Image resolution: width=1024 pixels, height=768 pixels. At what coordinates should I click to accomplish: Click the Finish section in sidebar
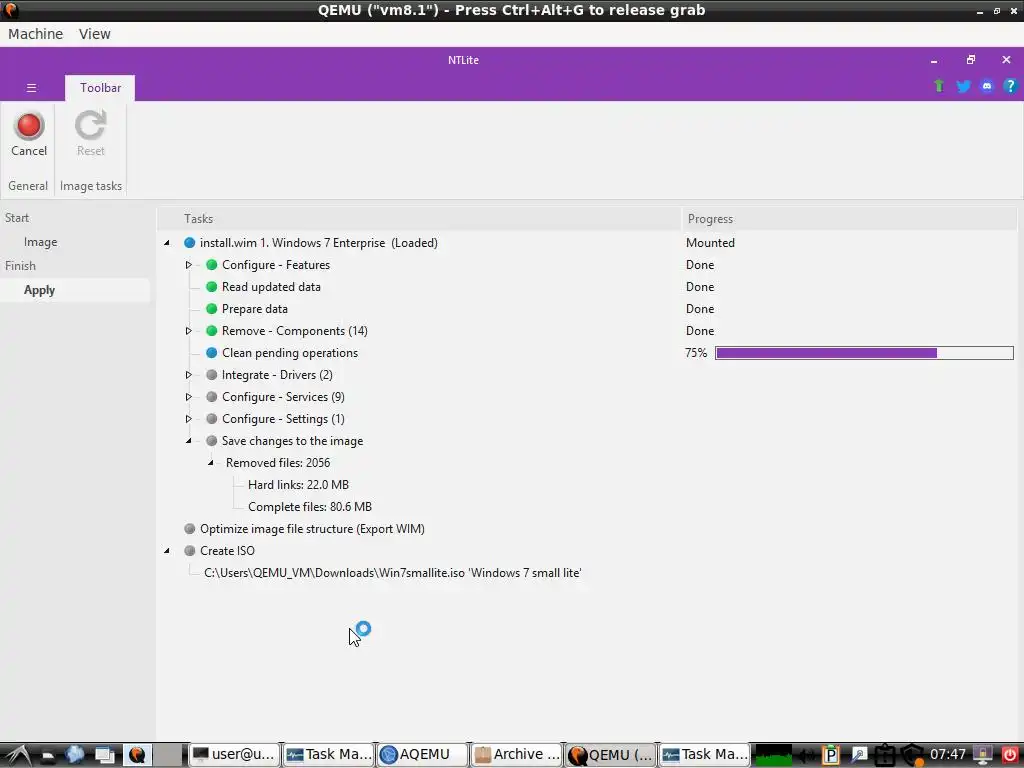pos(20,266)
